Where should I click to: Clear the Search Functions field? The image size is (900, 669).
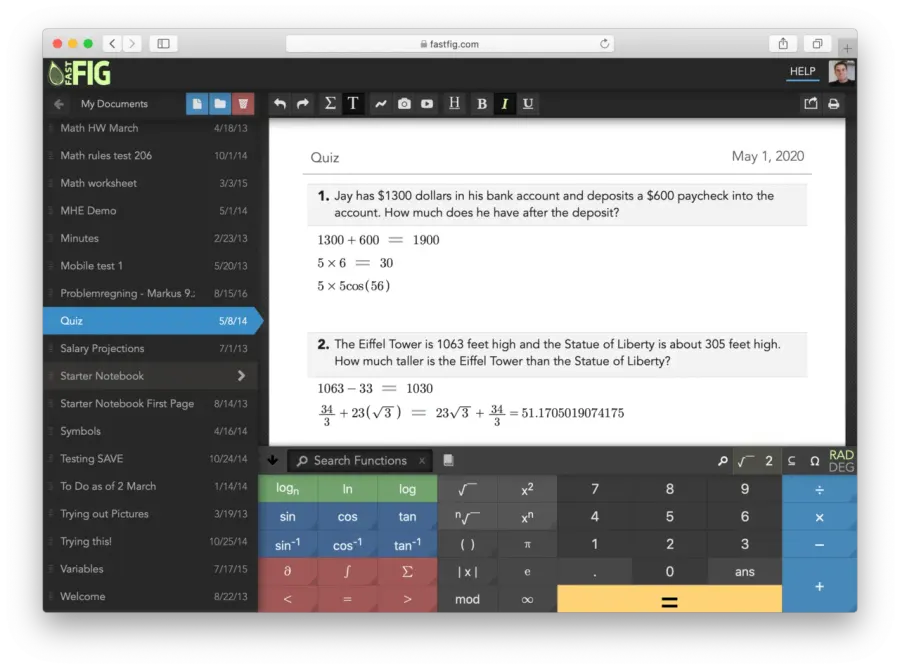(422, 461)
